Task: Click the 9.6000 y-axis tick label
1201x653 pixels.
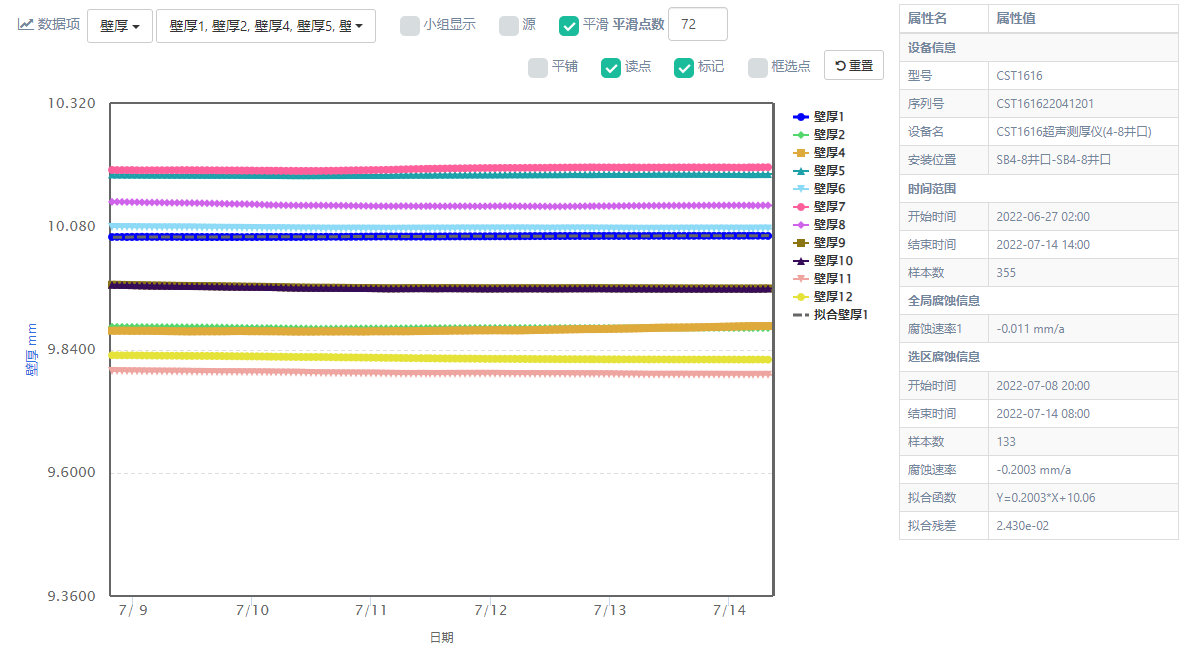Action: [x=71, y=473]
